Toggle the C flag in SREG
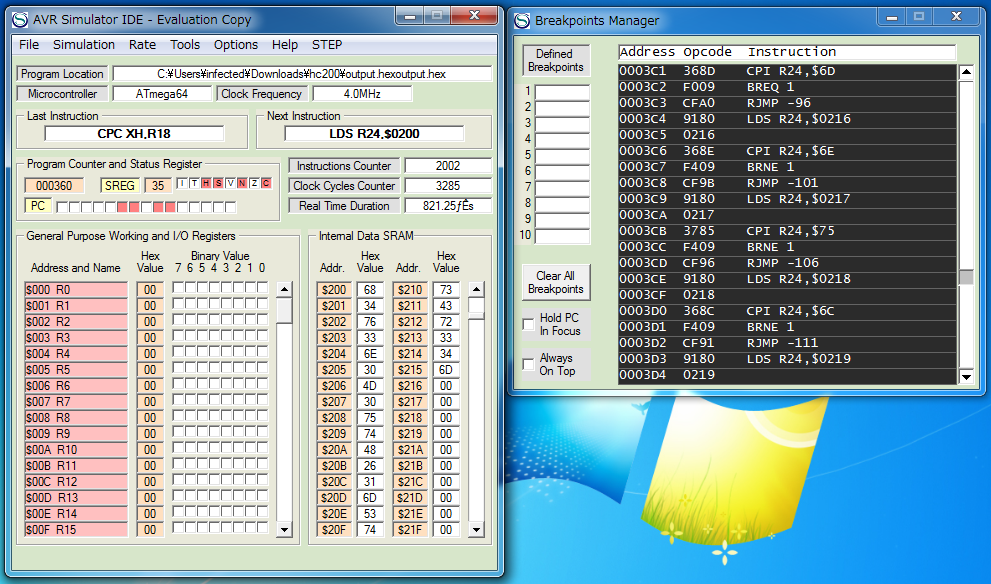Image resolution: width=991 pixels, height=584 pixels. coord(266,183)
